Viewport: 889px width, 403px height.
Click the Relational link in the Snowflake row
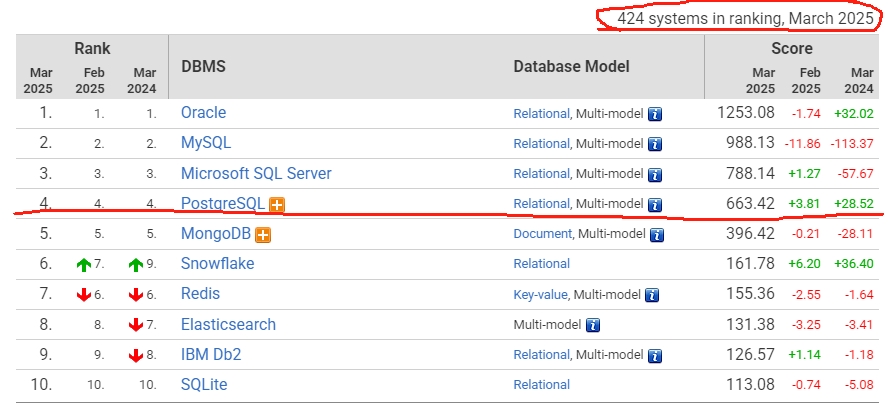[541, 264]
